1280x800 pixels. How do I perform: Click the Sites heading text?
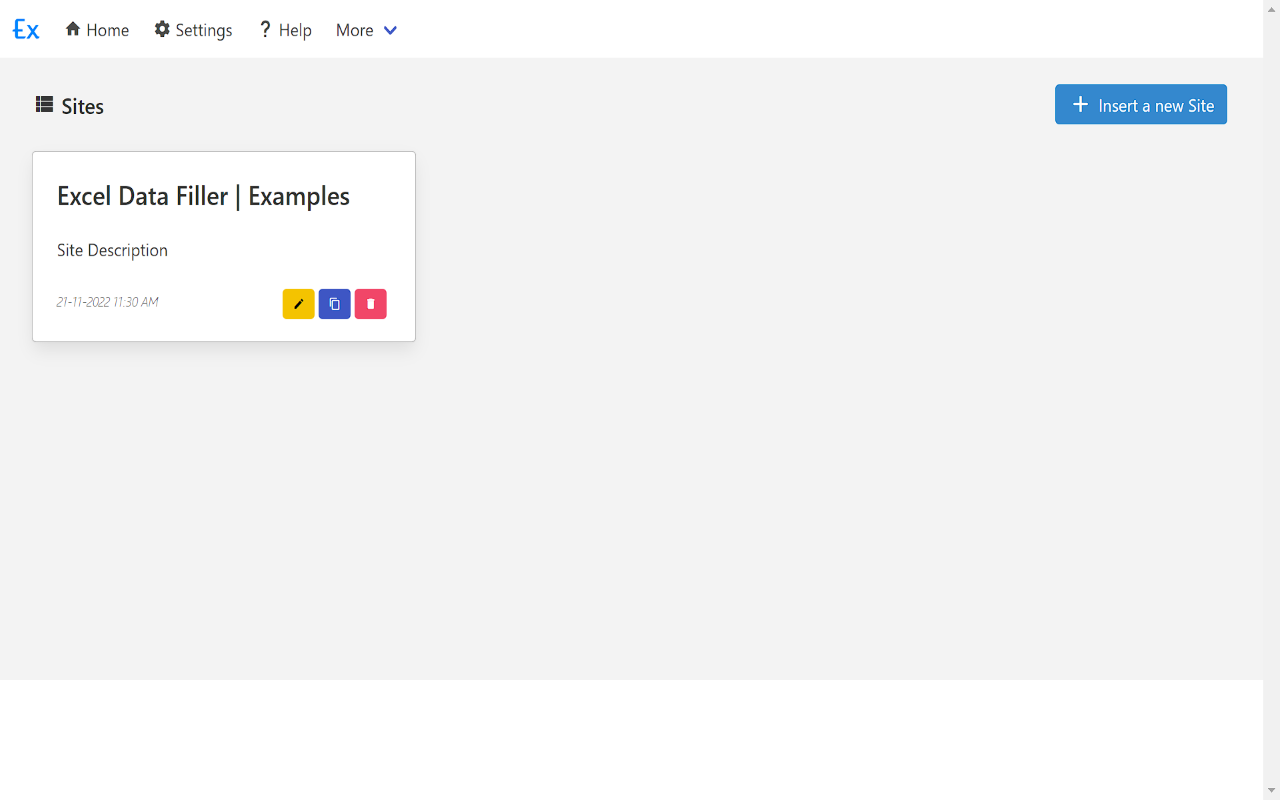83,106
